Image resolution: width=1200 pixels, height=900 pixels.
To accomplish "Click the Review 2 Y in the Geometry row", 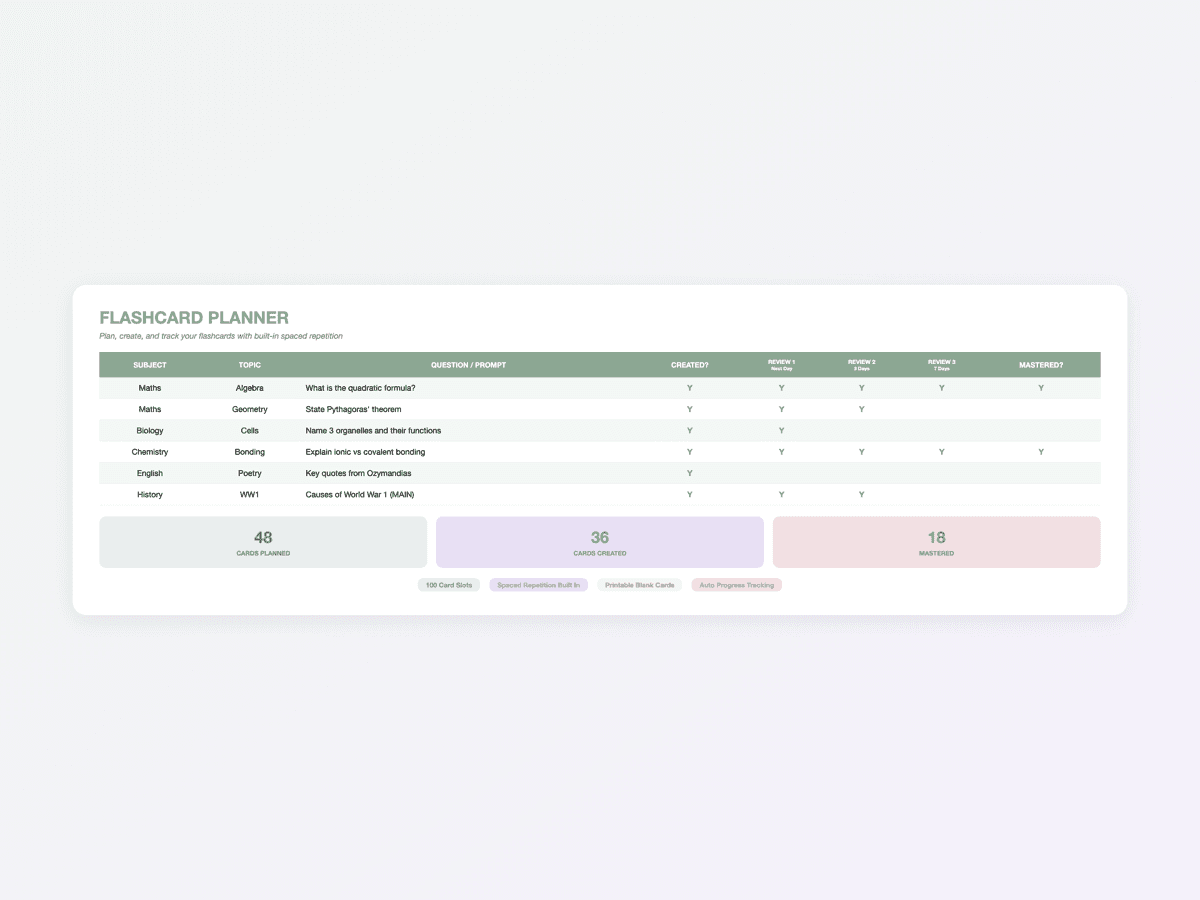I will coord(861,409).
